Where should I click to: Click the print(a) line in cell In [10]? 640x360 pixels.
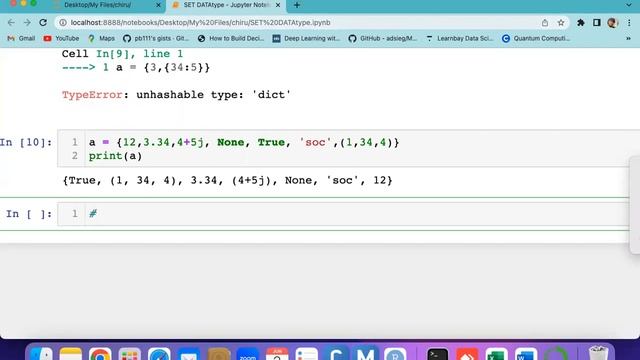(116, 156)
